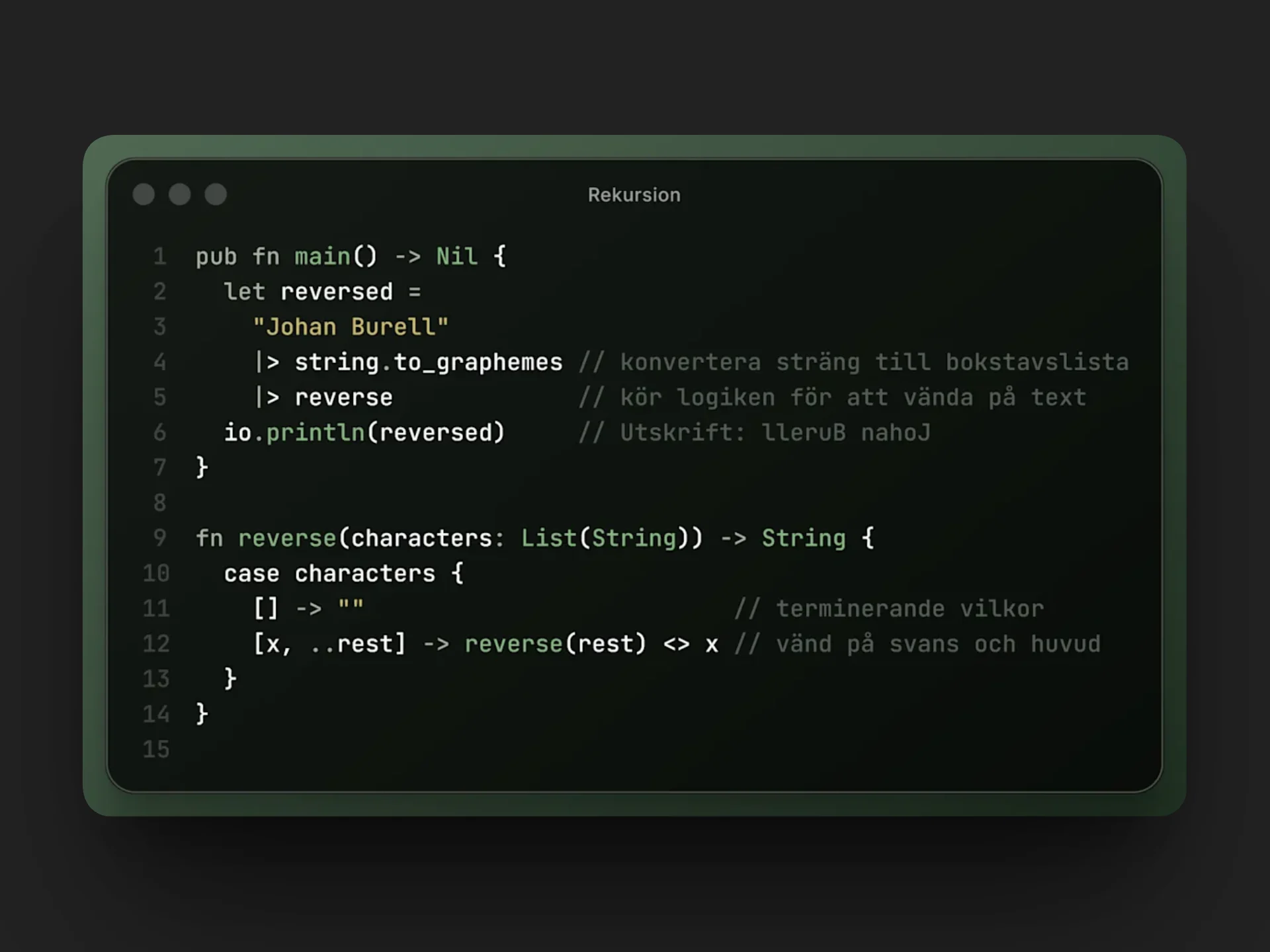Click comment 'Utskrift: lleruB nahoJ'
Viewport: 1270px width, 952px height.
pyautogui.click(x=775, y=432)
